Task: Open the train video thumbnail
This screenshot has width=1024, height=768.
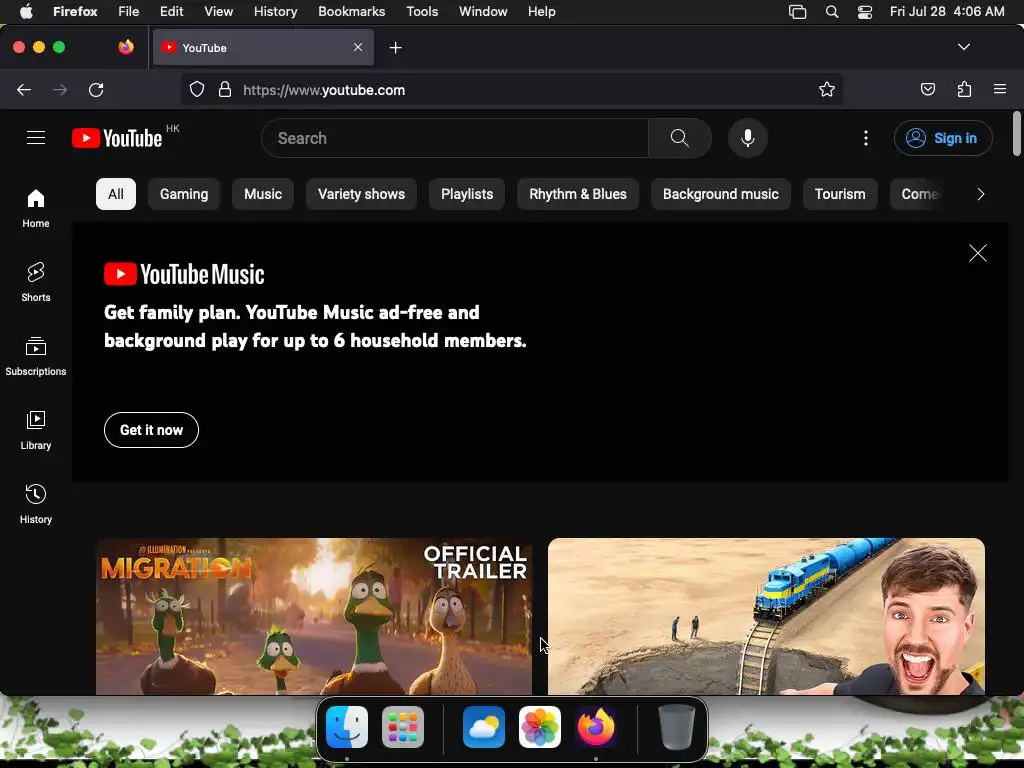Action: tap(766, 616)
